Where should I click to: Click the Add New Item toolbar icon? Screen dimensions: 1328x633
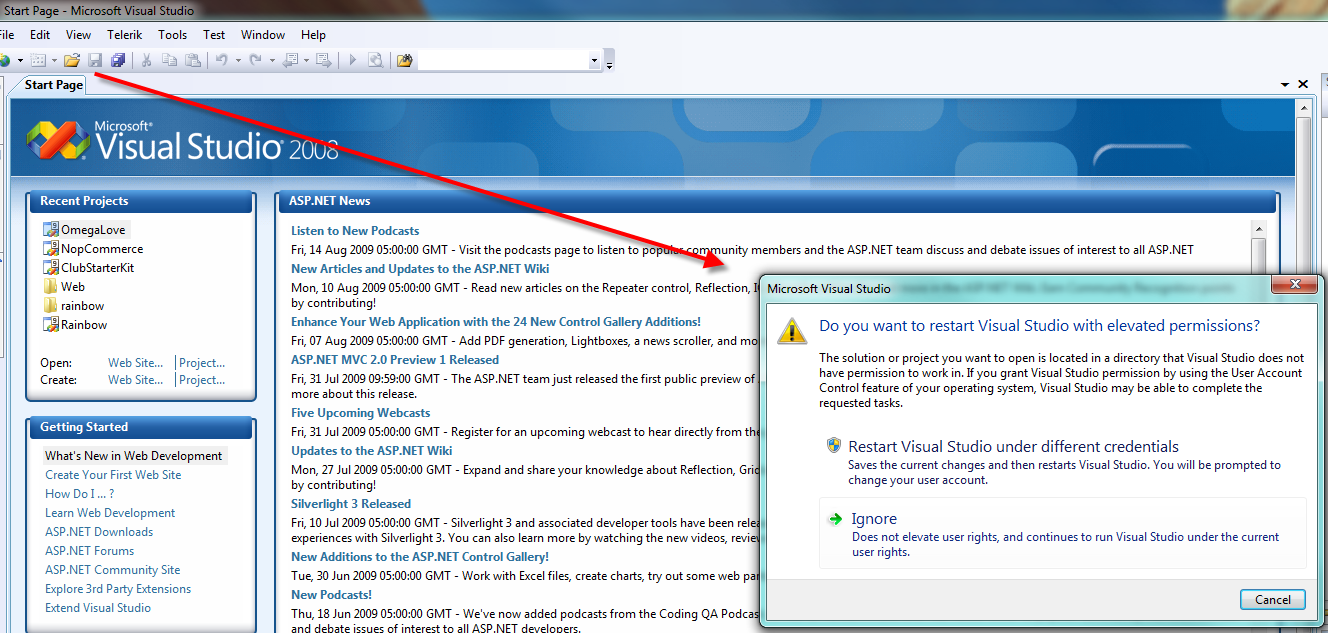click(38, 60)
